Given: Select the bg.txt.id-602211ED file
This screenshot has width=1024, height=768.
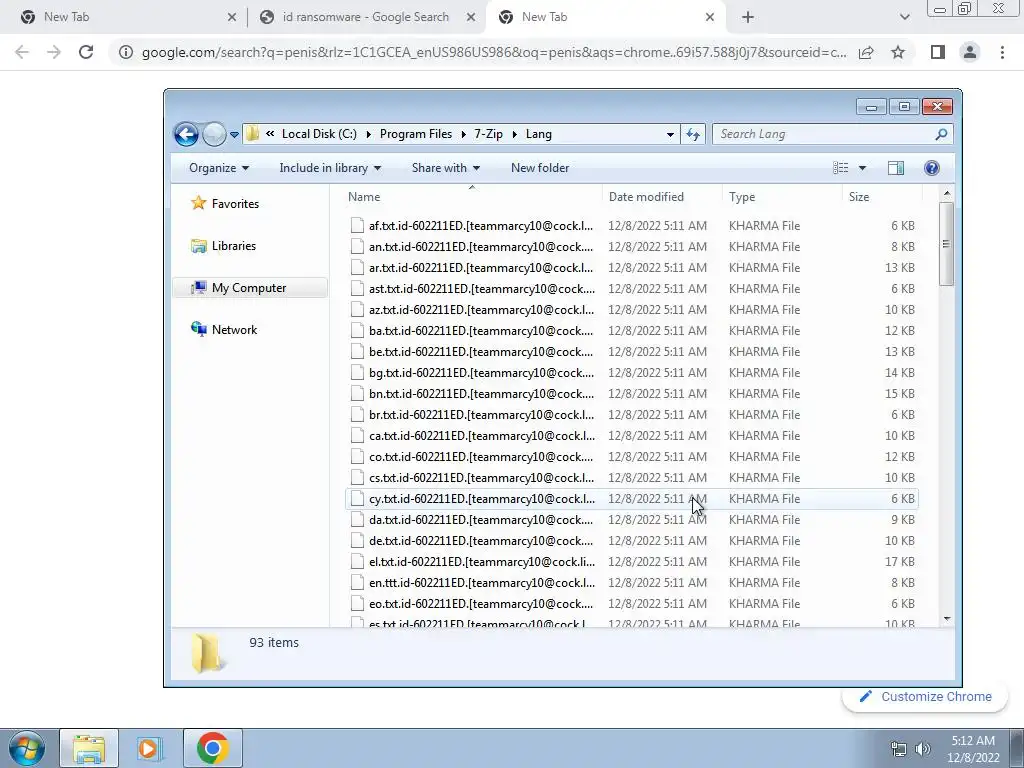Looking at the screenshot, I should point(632,373).
